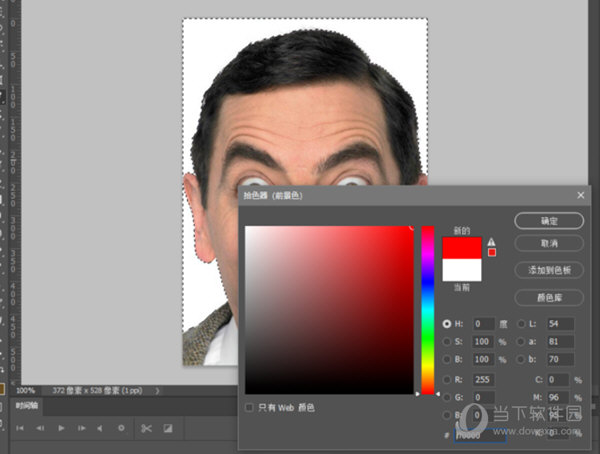Confirm color with 确定 button
The width and height of the screenshot is (600, 454).
(x=549, y=220)
